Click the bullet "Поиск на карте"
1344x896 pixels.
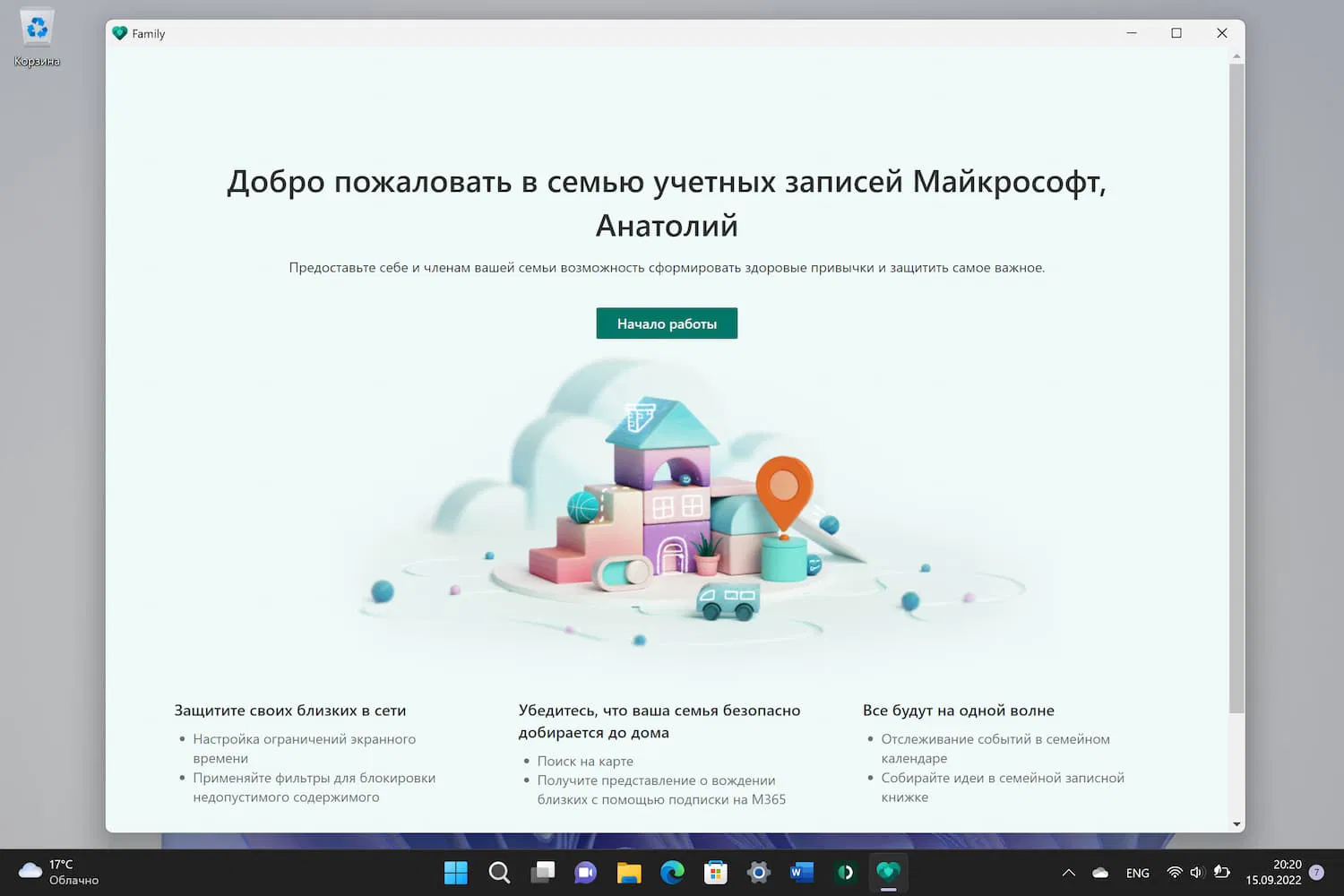coord(585,762)
